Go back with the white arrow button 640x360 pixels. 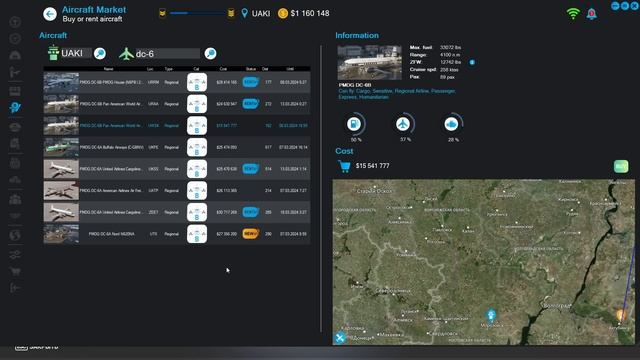tap(50, 14)
